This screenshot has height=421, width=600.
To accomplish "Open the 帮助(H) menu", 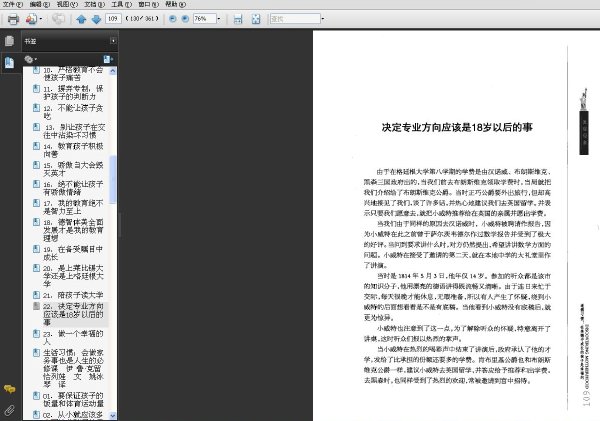I will pos(176,4).
